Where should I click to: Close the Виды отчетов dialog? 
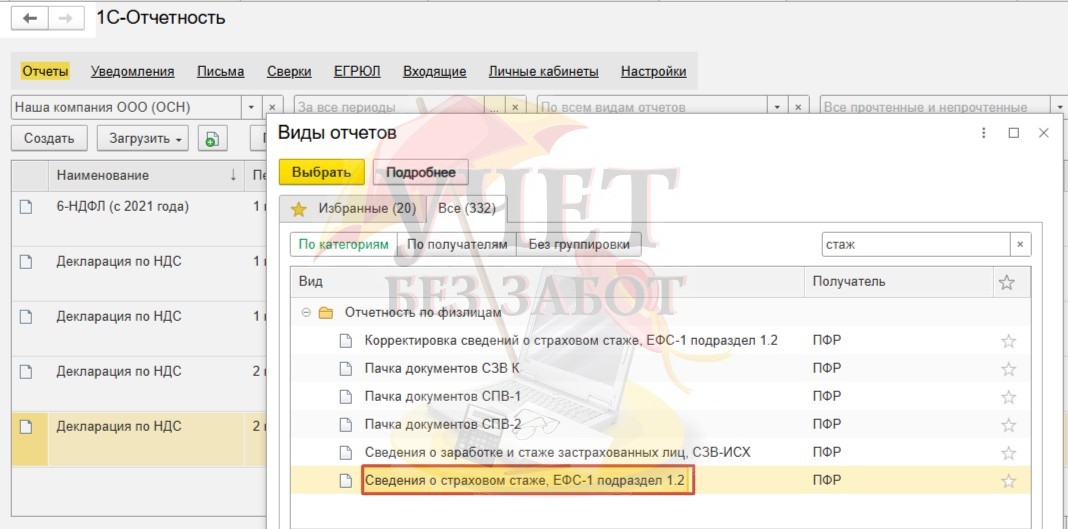1043,133
